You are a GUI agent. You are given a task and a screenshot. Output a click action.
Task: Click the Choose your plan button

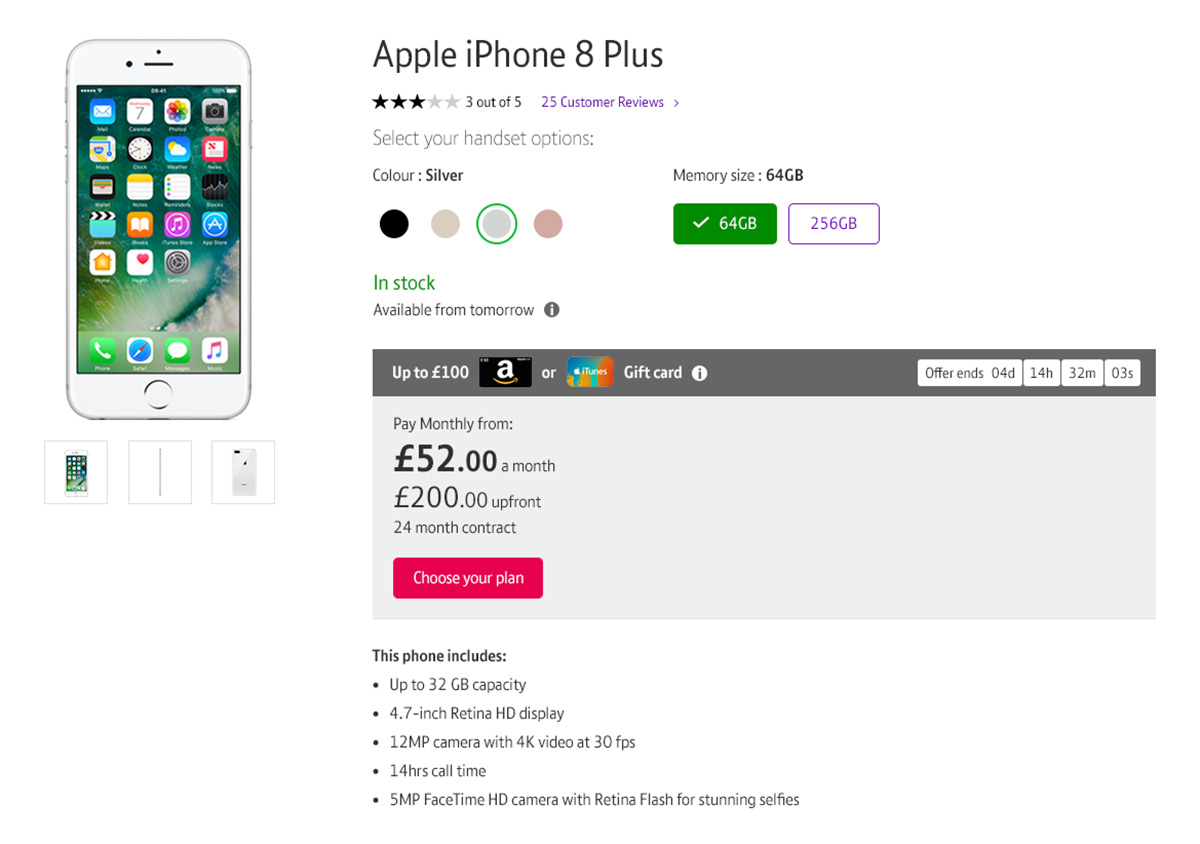click(468, 578)
